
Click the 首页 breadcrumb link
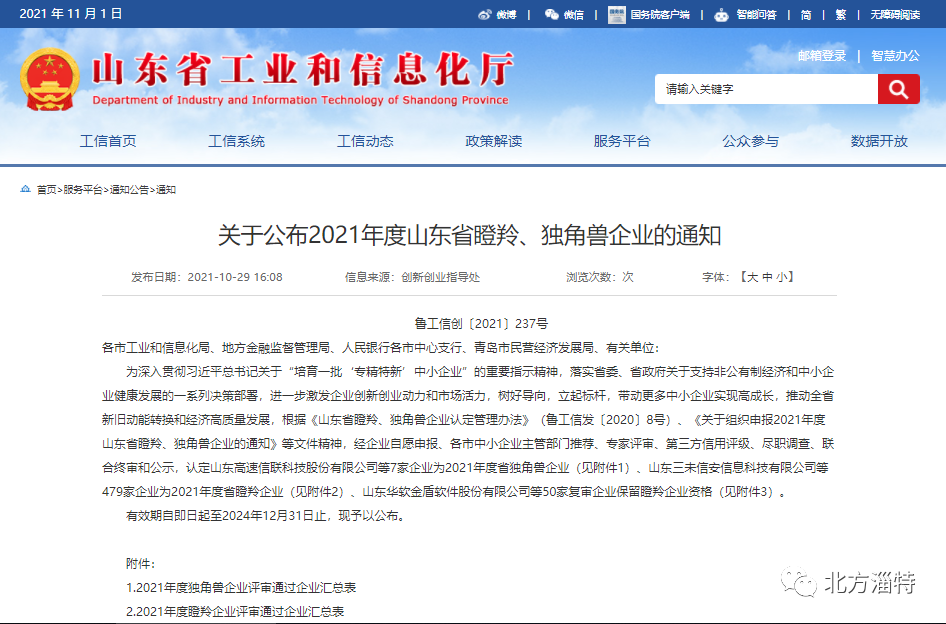tap(46, 189)
